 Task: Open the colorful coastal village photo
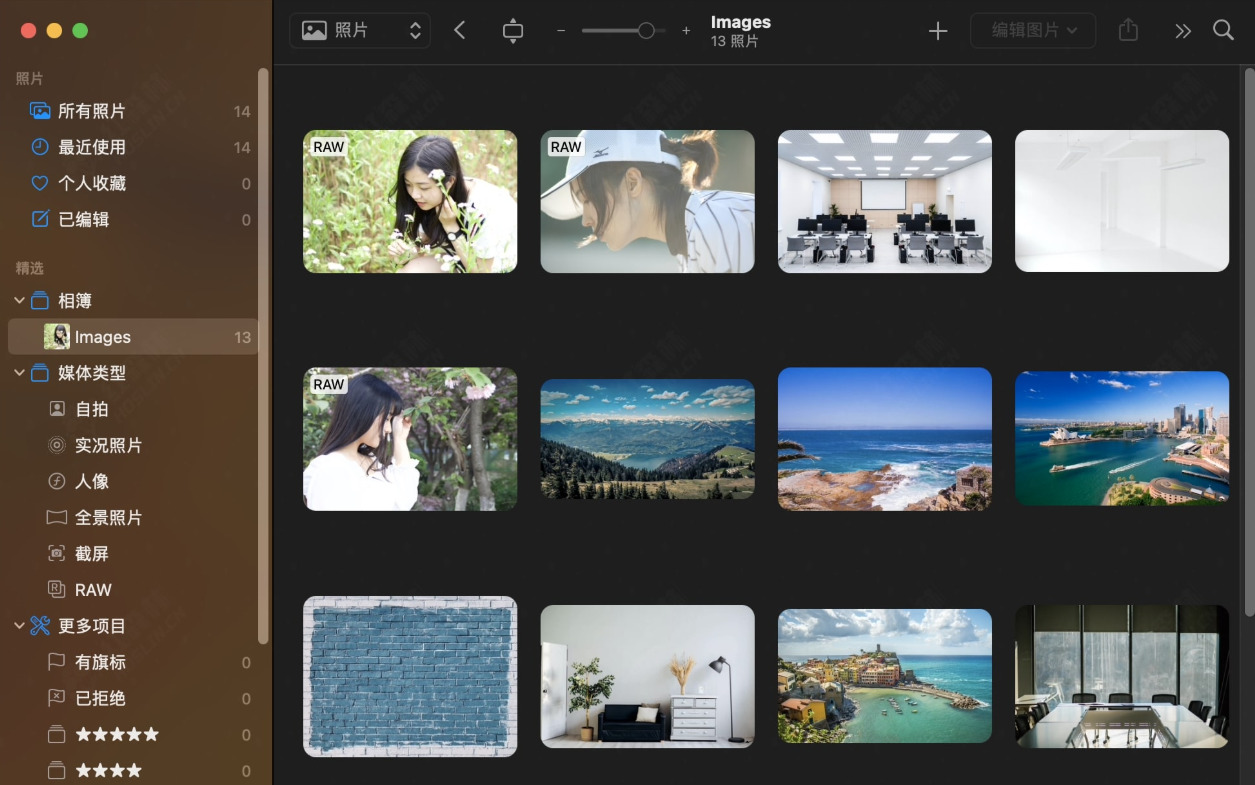click(885, 677)
